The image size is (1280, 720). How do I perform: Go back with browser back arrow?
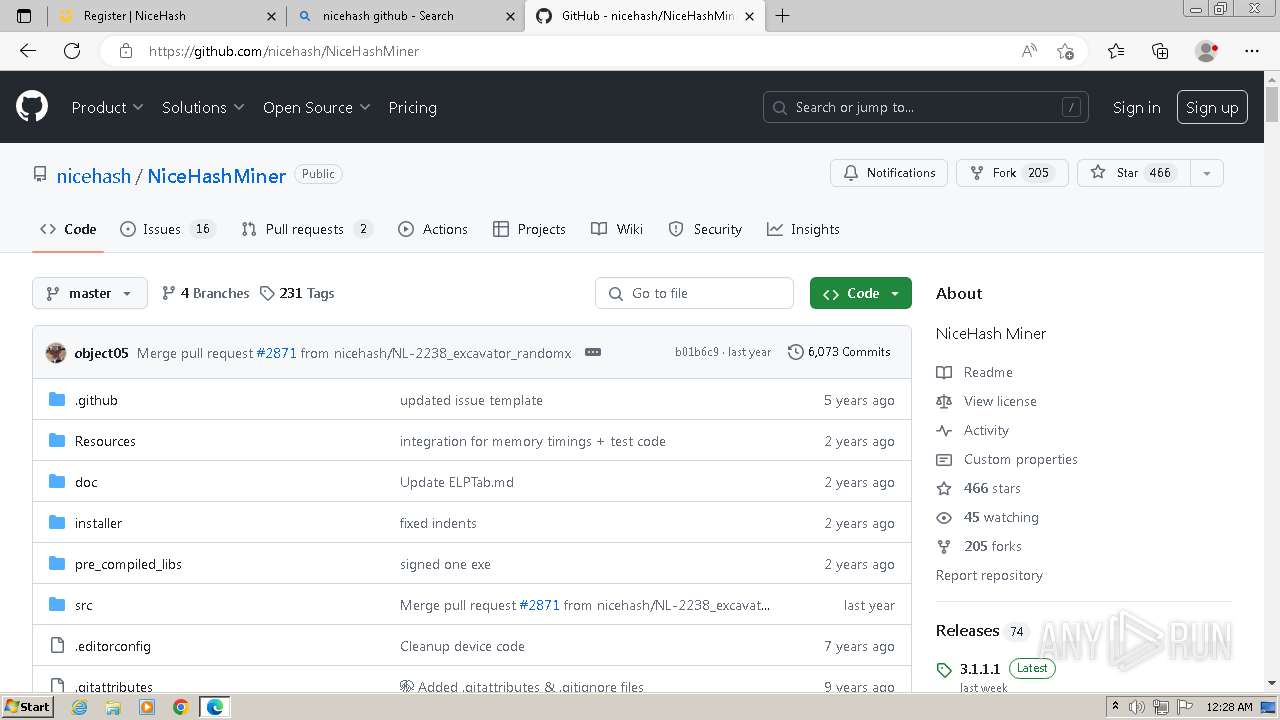point(28,51)
